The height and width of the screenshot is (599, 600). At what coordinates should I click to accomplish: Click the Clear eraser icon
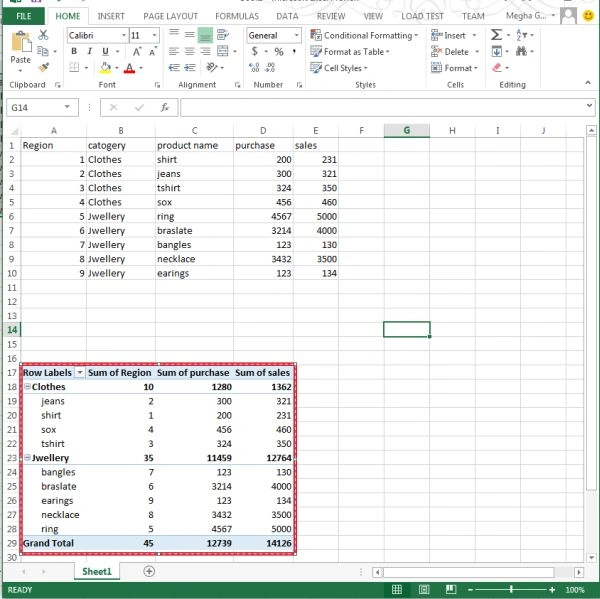pyautogui.click(x=497, y=68)
